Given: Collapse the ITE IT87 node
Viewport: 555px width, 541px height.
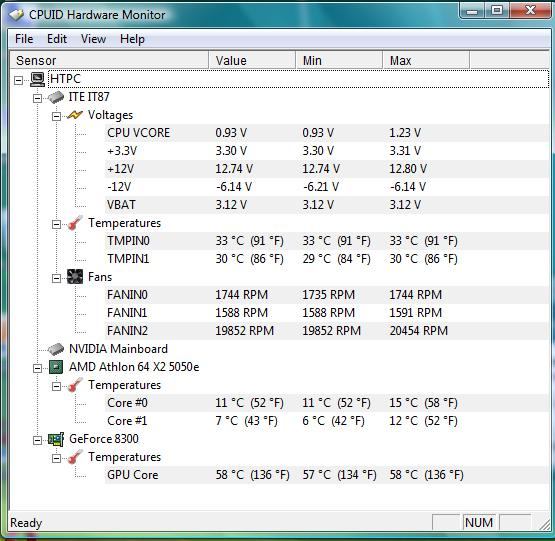Looking at the screenshot, I should coord(37,98).
